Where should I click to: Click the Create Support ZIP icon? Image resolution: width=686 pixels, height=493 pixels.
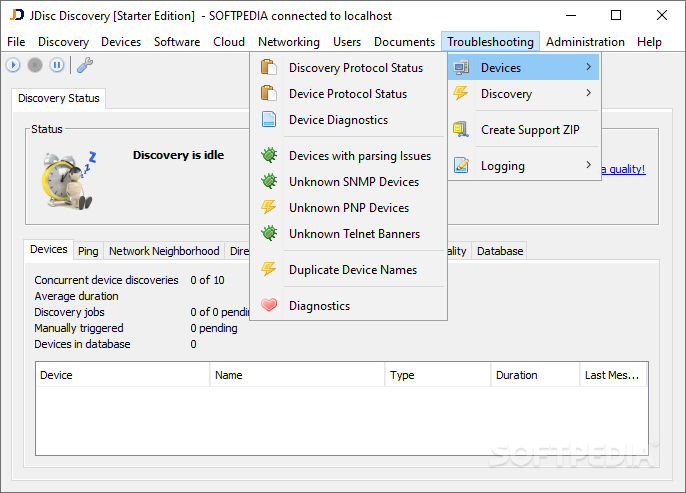pyautogui.click(x=461, y=129)
